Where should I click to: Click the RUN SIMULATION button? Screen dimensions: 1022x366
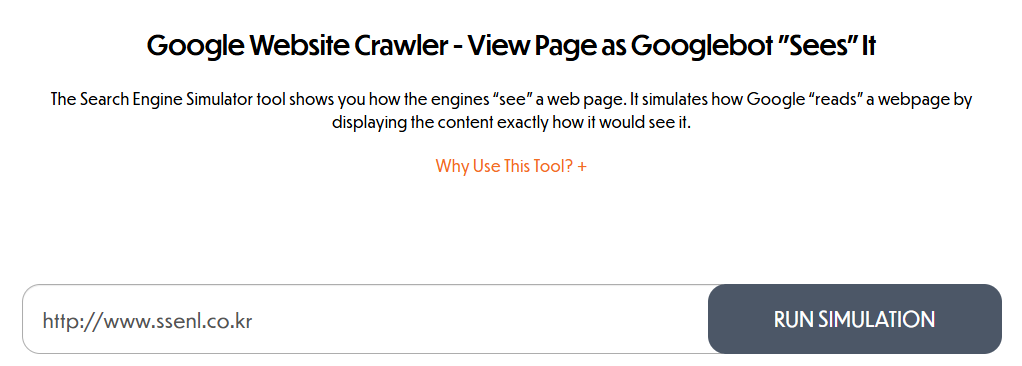tap(854, 319)
